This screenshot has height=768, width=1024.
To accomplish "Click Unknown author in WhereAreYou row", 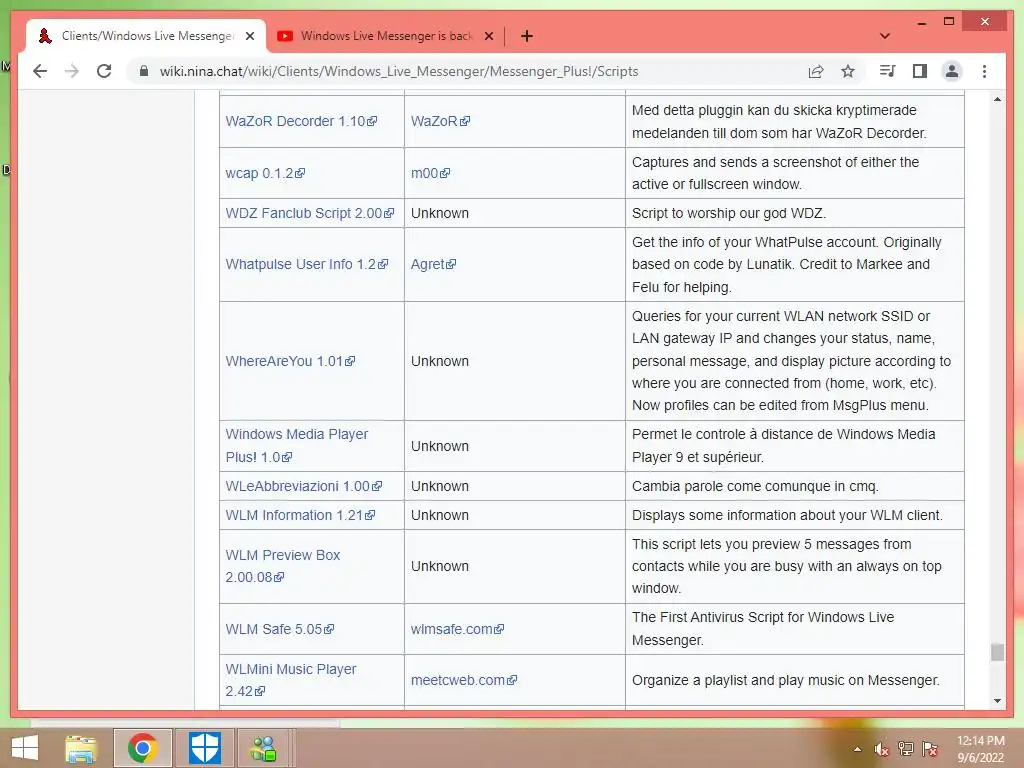I will pos(440,361).
